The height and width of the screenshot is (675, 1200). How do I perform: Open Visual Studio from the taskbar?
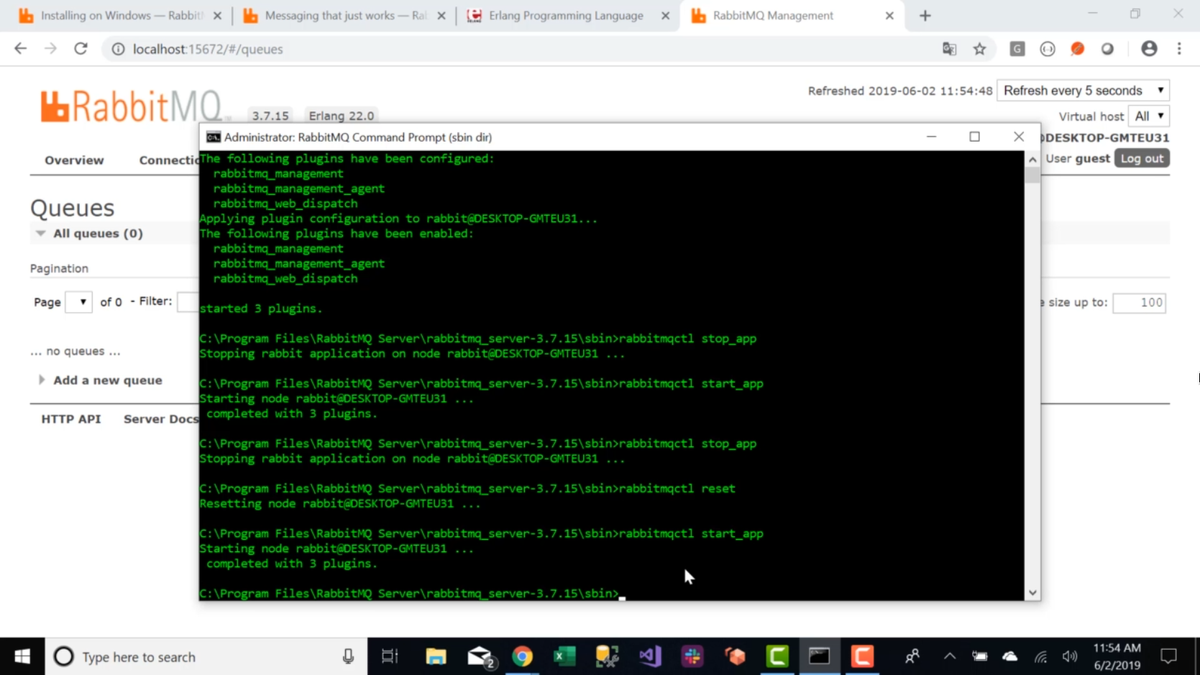(x=650, y=657)
